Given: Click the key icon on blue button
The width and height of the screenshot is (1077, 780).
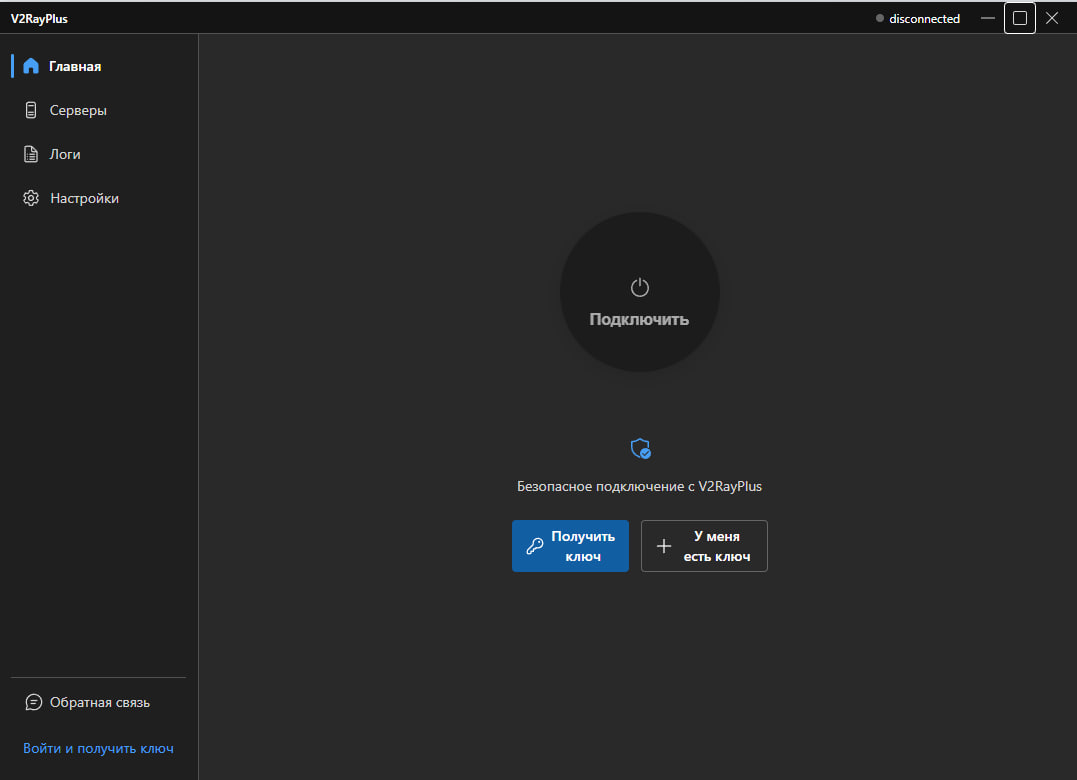Looking at the screenshot, I should 534,546.
